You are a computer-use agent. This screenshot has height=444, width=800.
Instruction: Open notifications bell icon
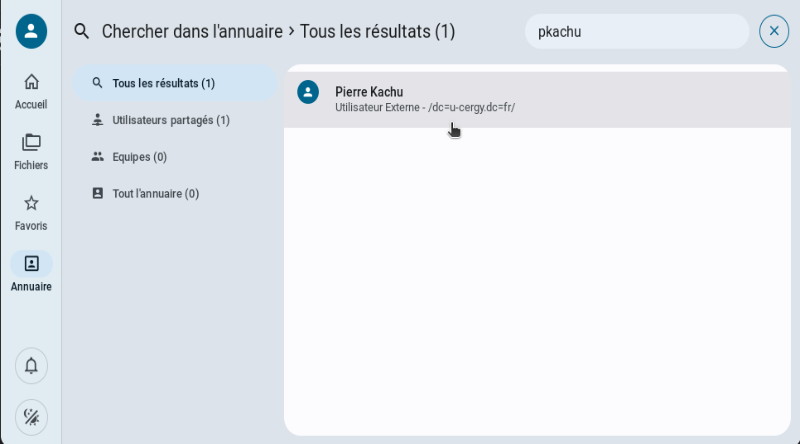31,366
